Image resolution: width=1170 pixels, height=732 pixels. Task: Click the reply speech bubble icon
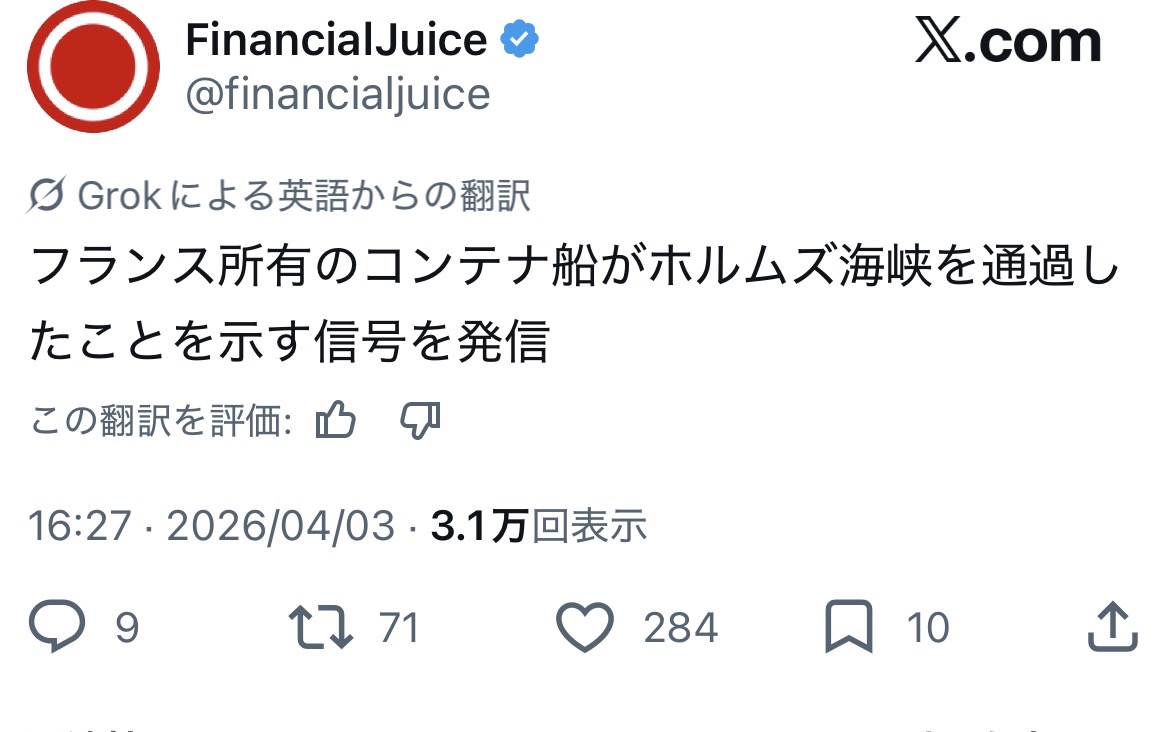click(x=62, y=627)
